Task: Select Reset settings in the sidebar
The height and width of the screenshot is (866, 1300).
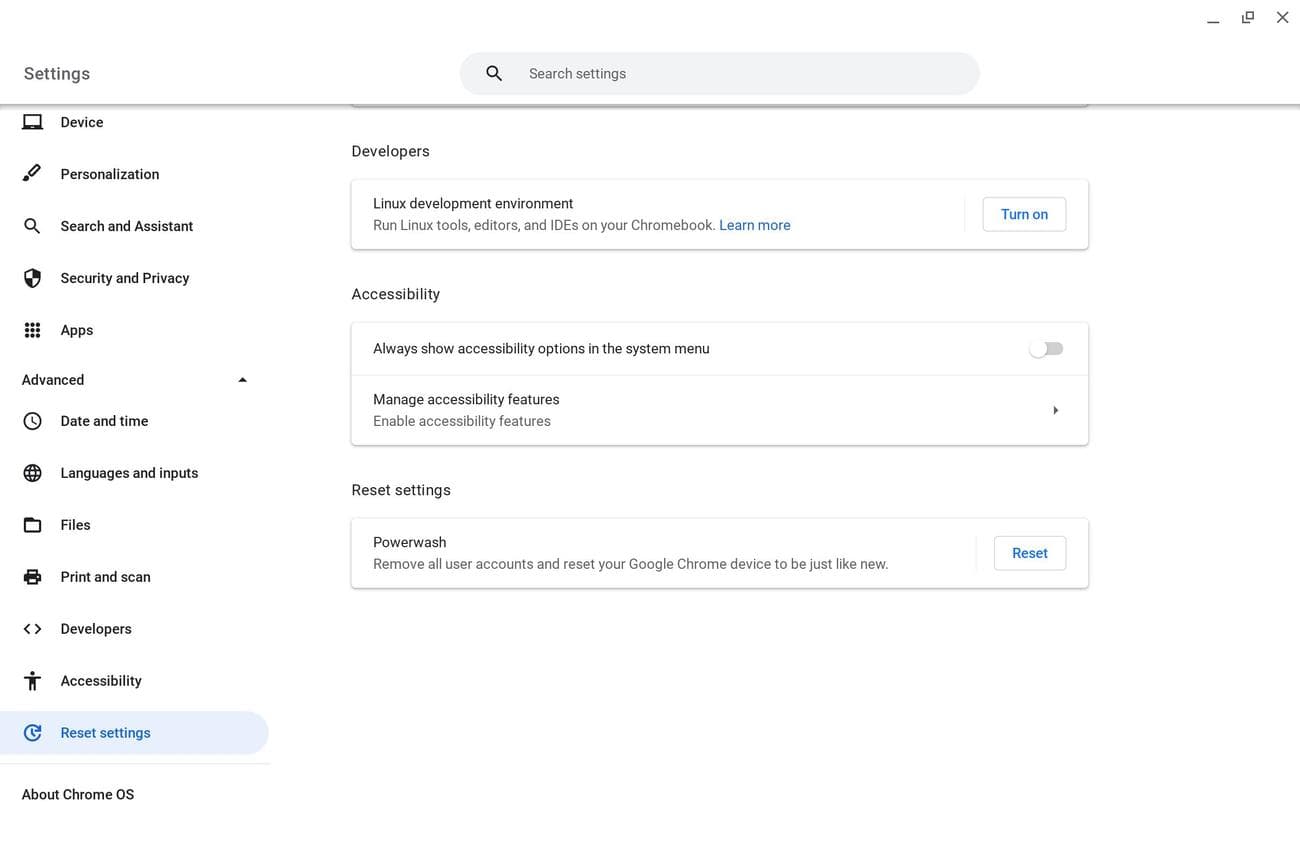Action: 105,733
